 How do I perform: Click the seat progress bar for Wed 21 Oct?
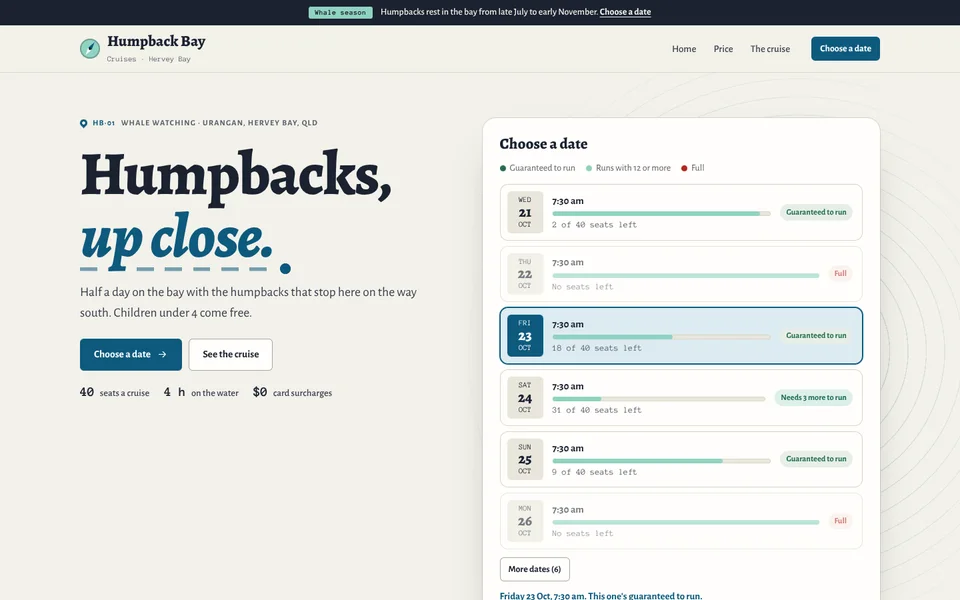[661, 214]
